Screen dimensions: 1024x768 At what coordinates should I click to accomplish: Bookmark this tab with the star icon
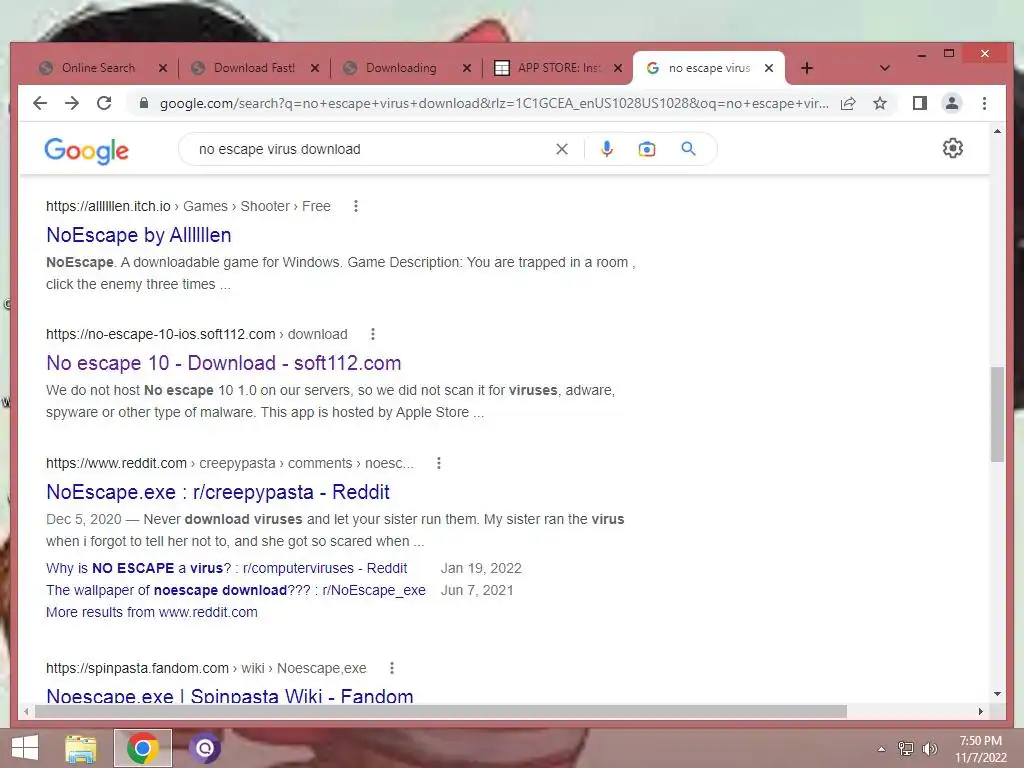880,103
